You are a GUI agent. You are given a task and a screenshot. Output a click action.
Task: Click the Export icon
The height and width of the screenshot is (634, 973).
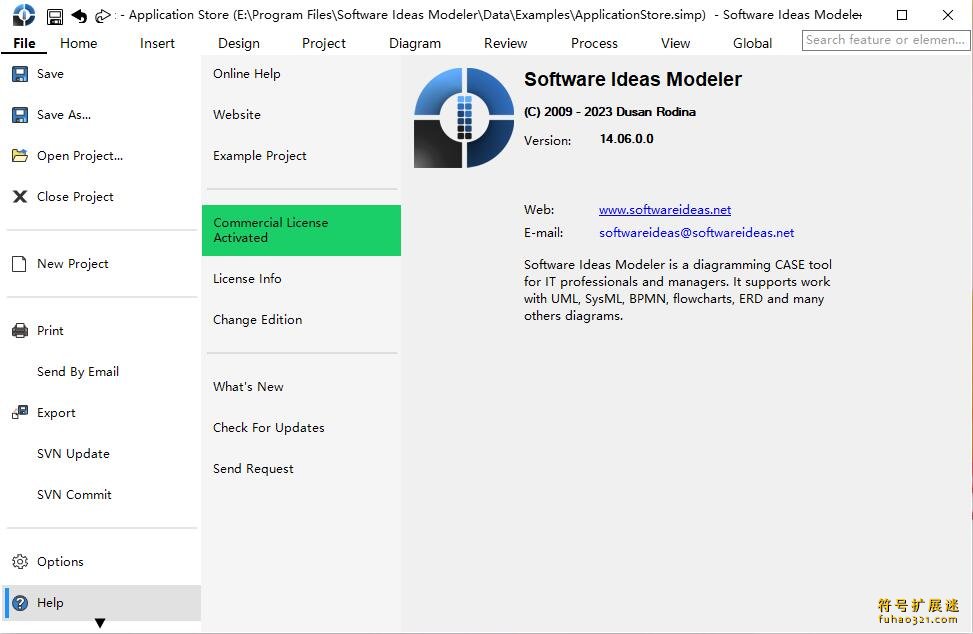[x=20, y=412]
